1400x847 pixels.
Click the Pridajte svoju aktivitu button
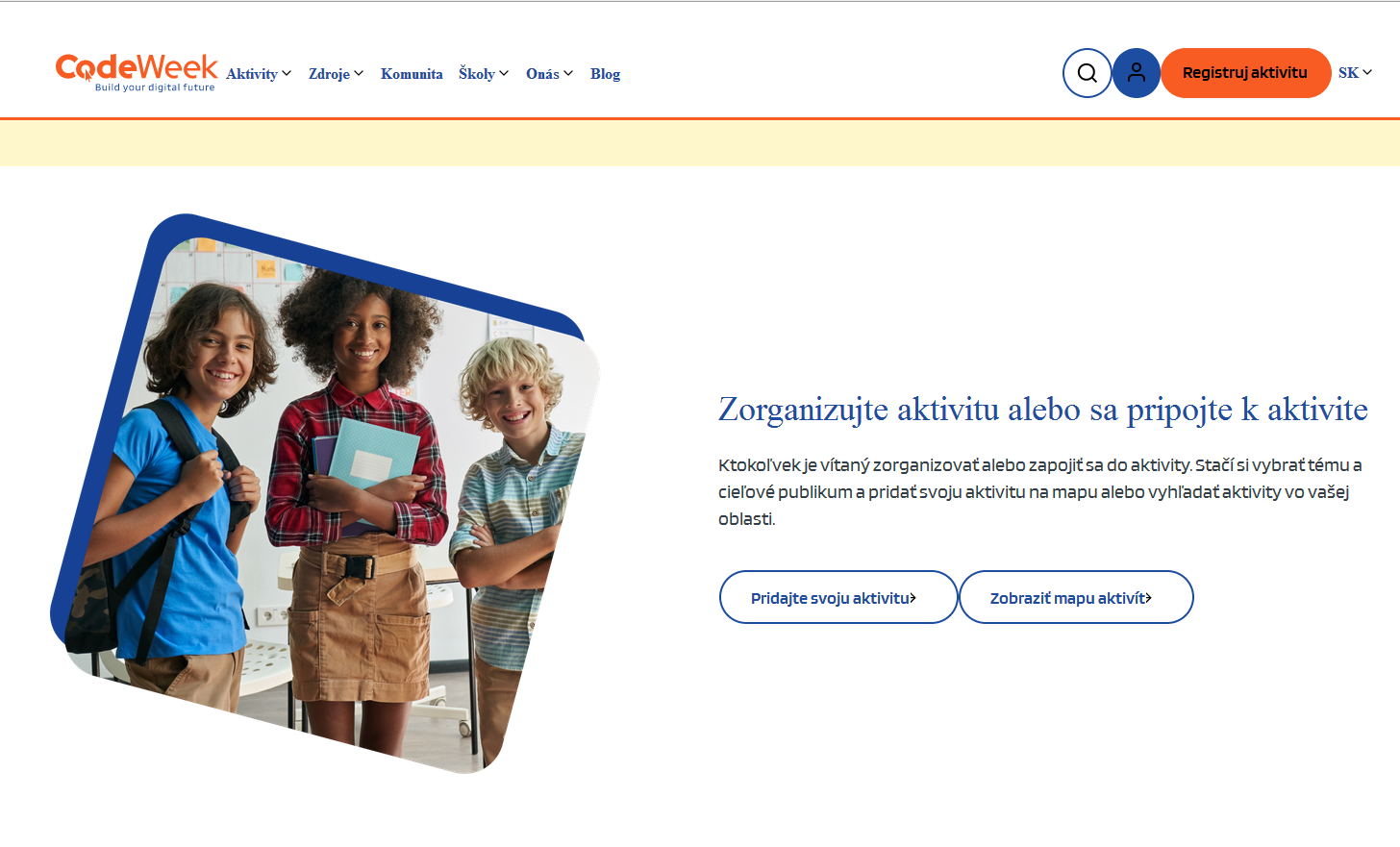[838, 597]
